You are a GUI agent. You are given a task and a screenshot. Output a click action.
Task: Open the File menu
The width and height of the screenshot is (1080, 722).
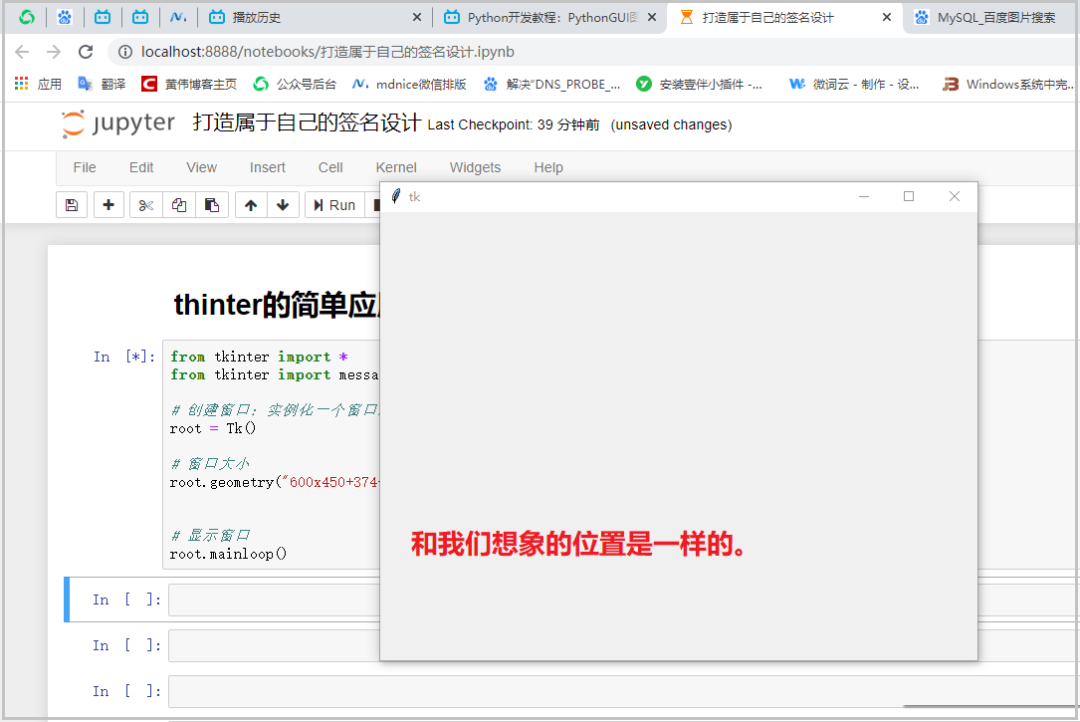pos(84,167)
